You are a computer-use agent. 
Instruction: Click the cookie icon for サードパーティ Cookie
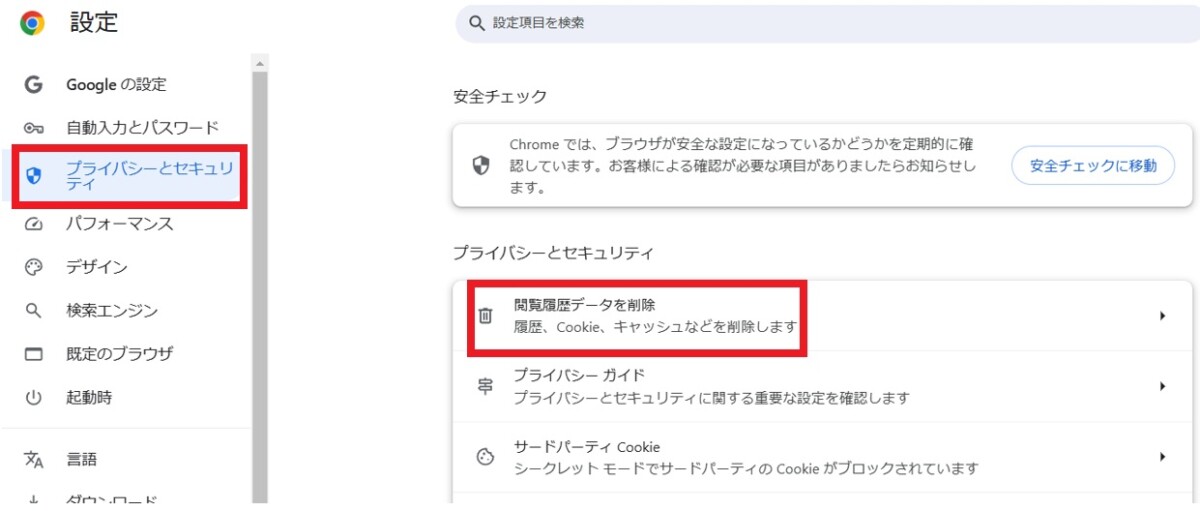[485, 457]
